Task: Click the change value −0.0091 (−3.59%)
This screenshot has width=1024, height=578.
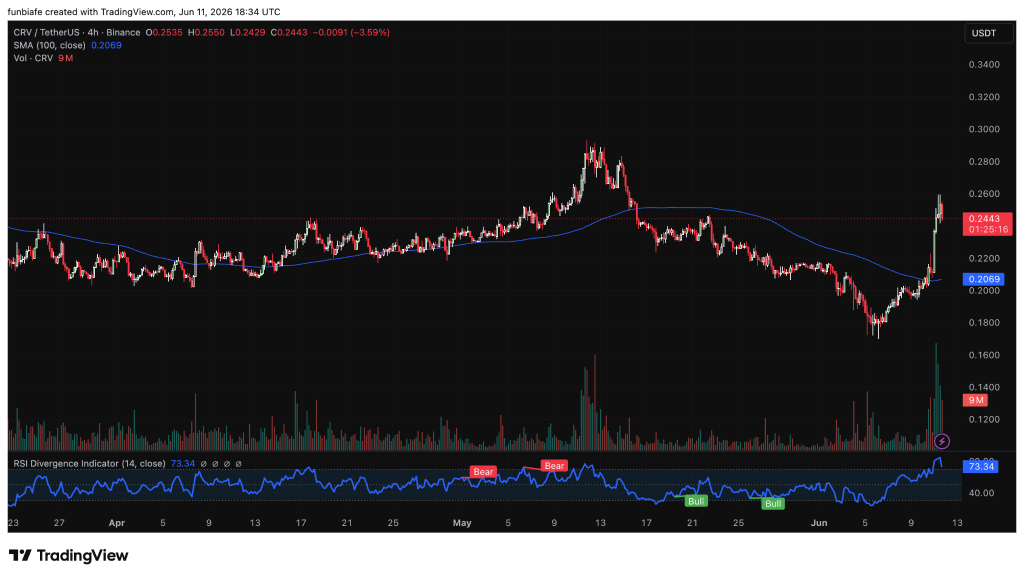Action: pyautogui.click(x=351, y=32)
